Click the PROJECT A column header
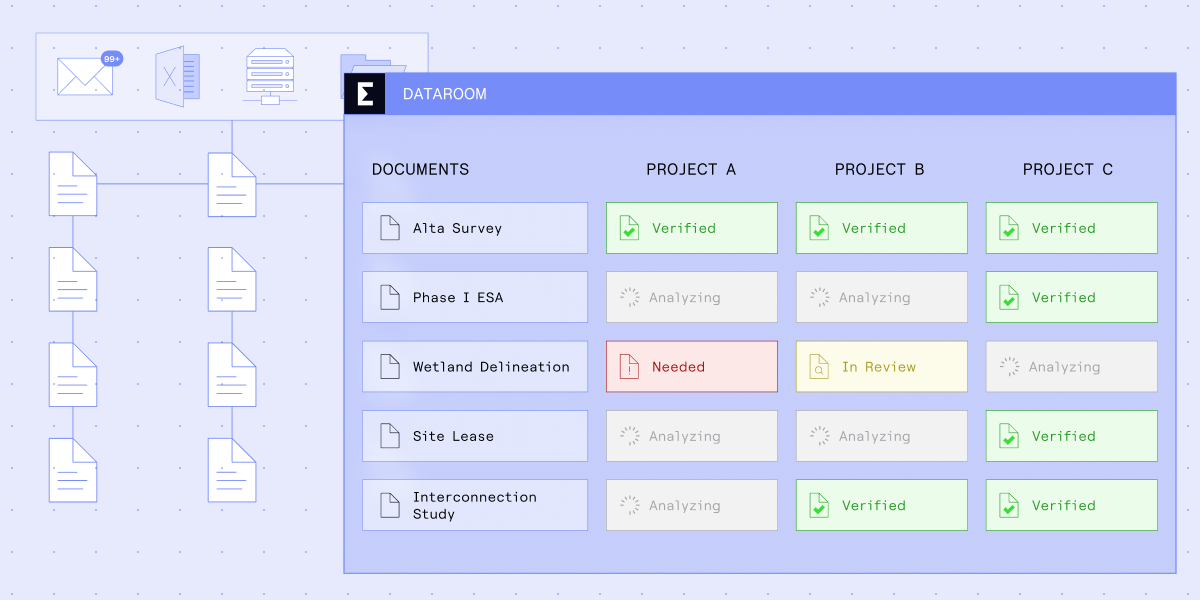This screenshot has width=1200, height=600. pos(691,170)
